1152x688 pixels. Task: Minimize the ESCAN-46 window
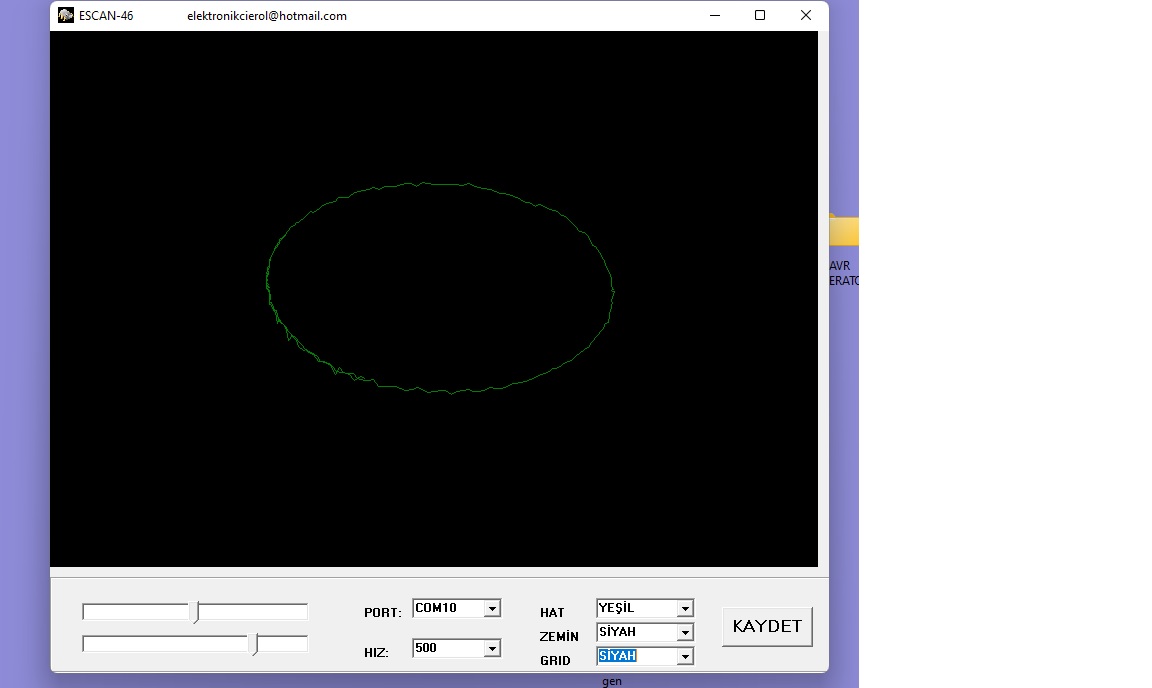tap(715, 15)
